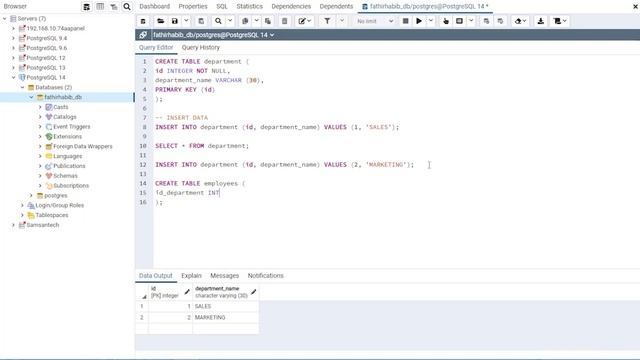Image resolution: width=640 pixels, height=360 pixels.
Task: Expand the PostgreSQL 13 server node
Action: (13, 68)
